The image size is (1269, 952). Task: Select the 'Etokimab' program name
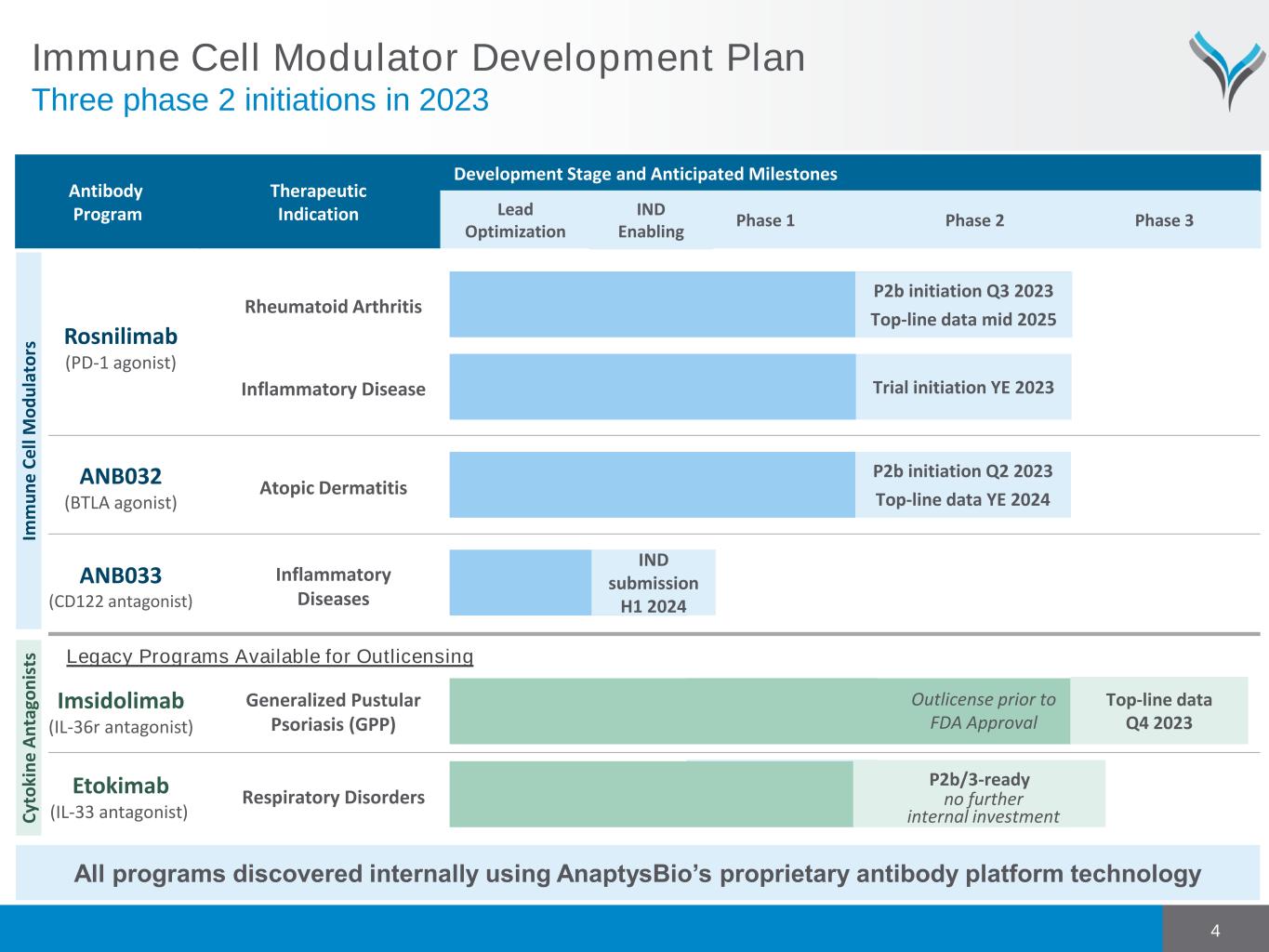[x=121, y=786]
